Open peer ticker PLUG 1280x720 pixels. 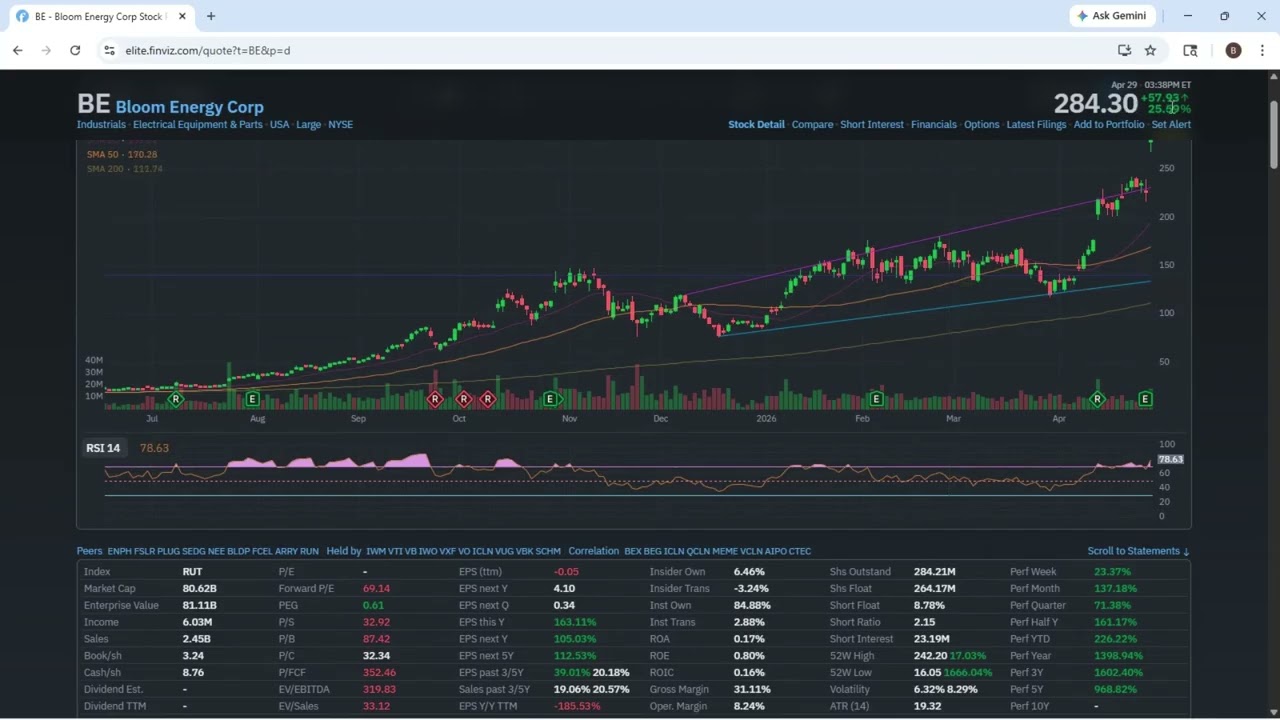pos(168,551)
